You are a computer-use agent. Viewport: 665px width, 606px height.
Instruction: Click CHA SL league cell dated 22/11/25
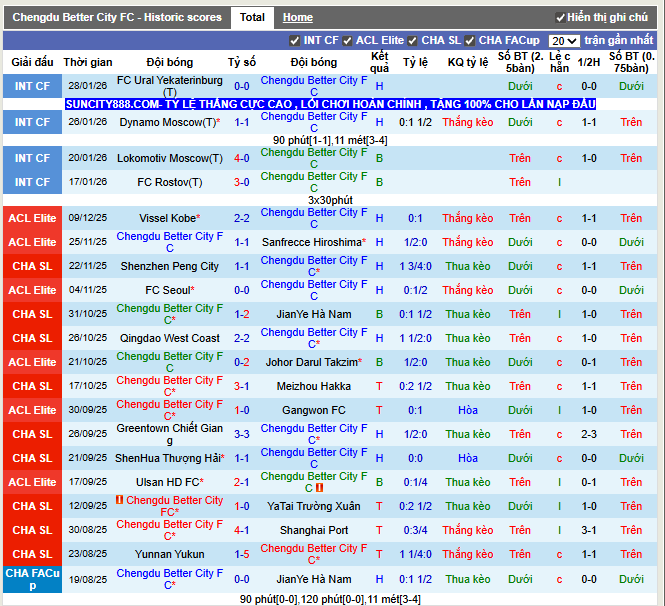tap(32, 266)
